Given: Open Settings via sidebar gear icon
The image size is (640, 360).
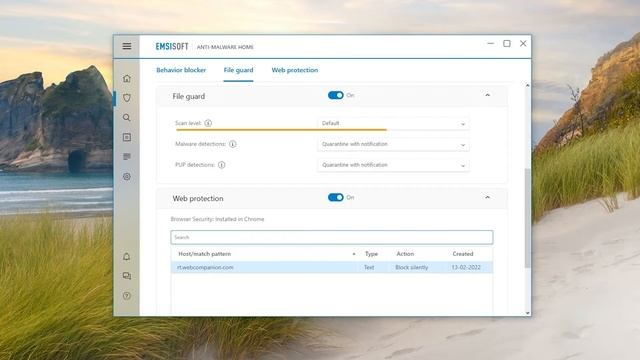Looking at the screenshot, I should pyautogui.click(x=127, y=177).
